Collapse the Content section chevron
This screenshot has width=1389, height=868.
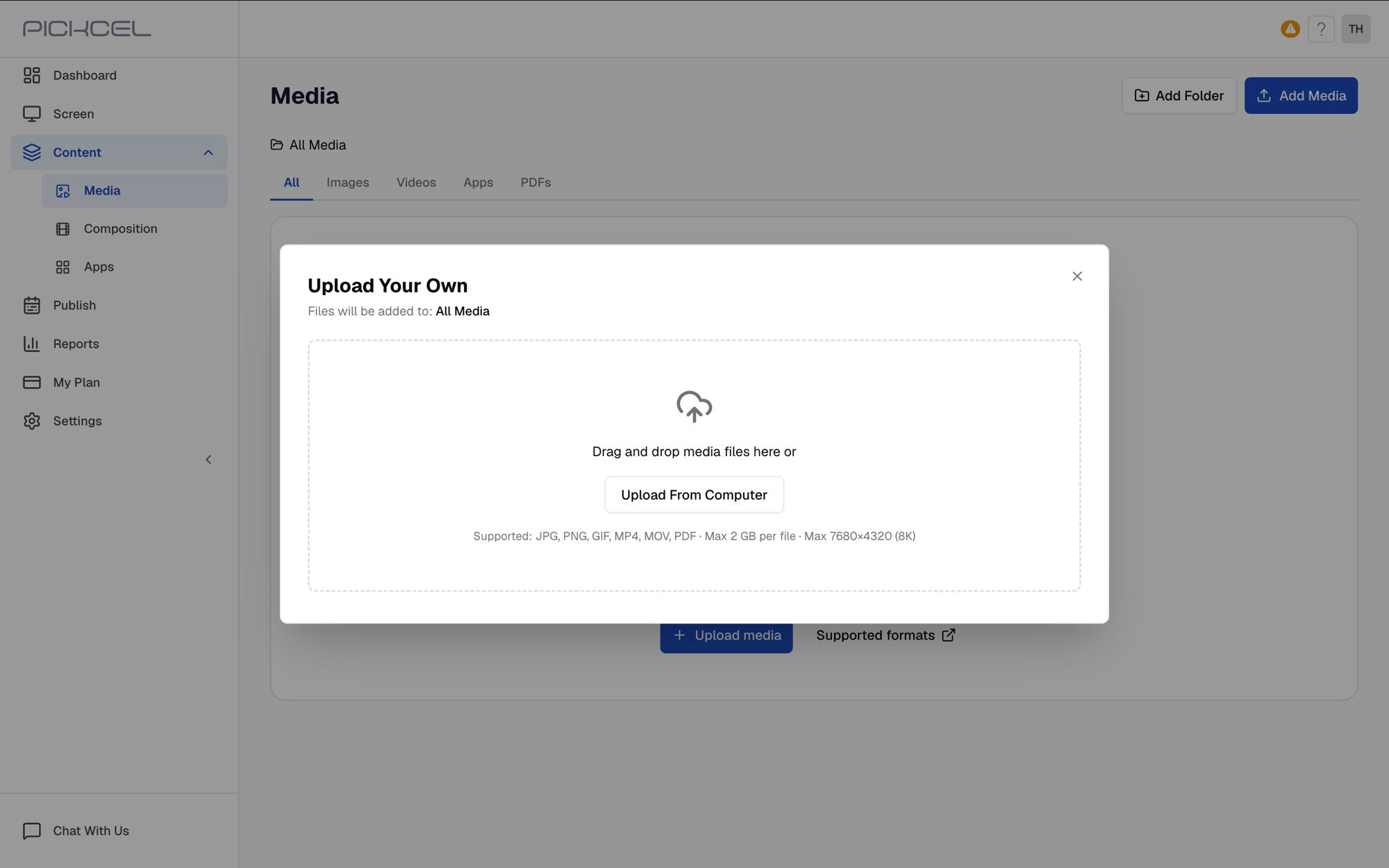tap(208, 153)
